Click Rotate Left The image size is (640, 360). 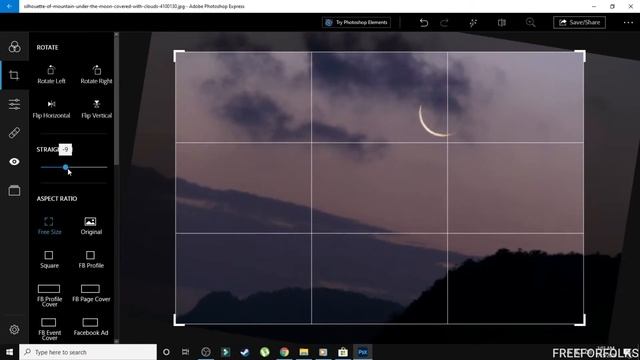click(51, 75)
